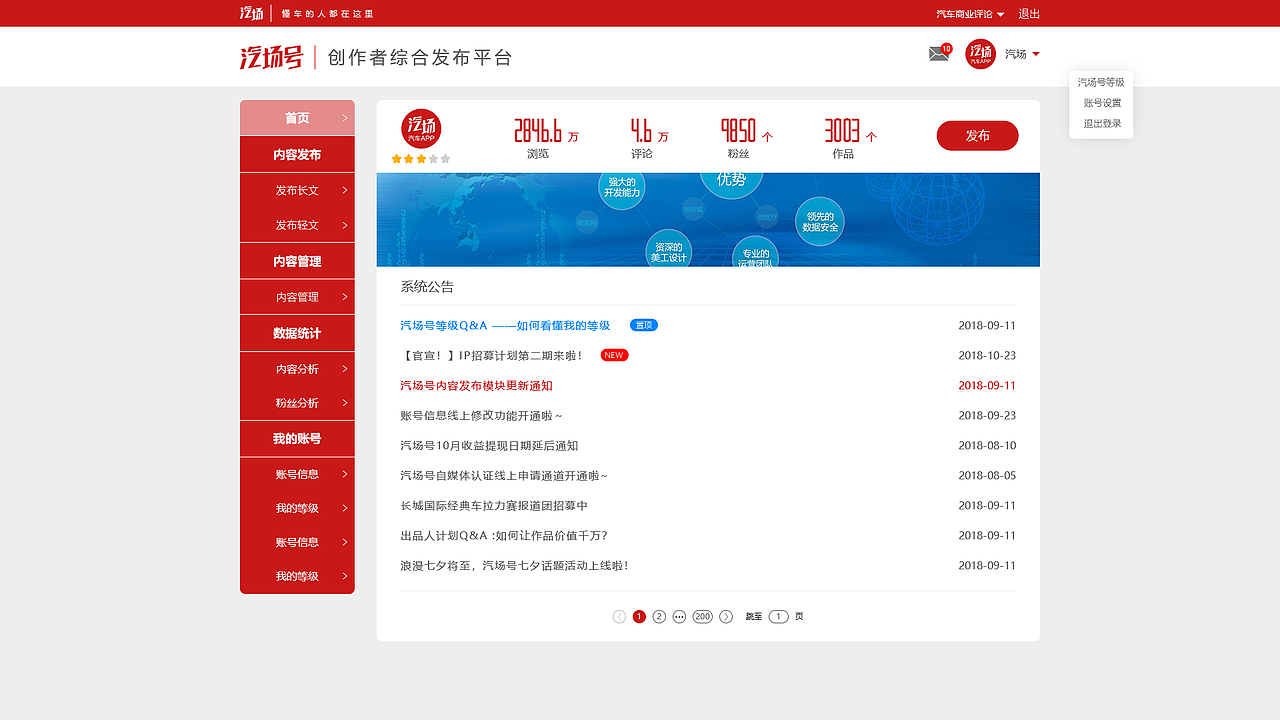Click the notification badge showing 10
This screenshot has height=720, width=1280.
(x=945, y=47)
